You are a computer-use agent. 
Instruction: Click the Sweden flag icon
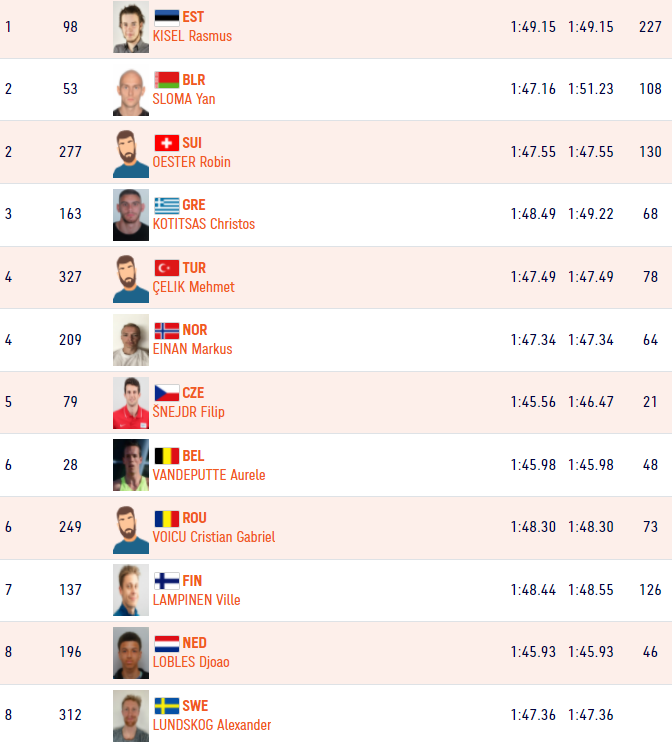click(x=167, y=706)
